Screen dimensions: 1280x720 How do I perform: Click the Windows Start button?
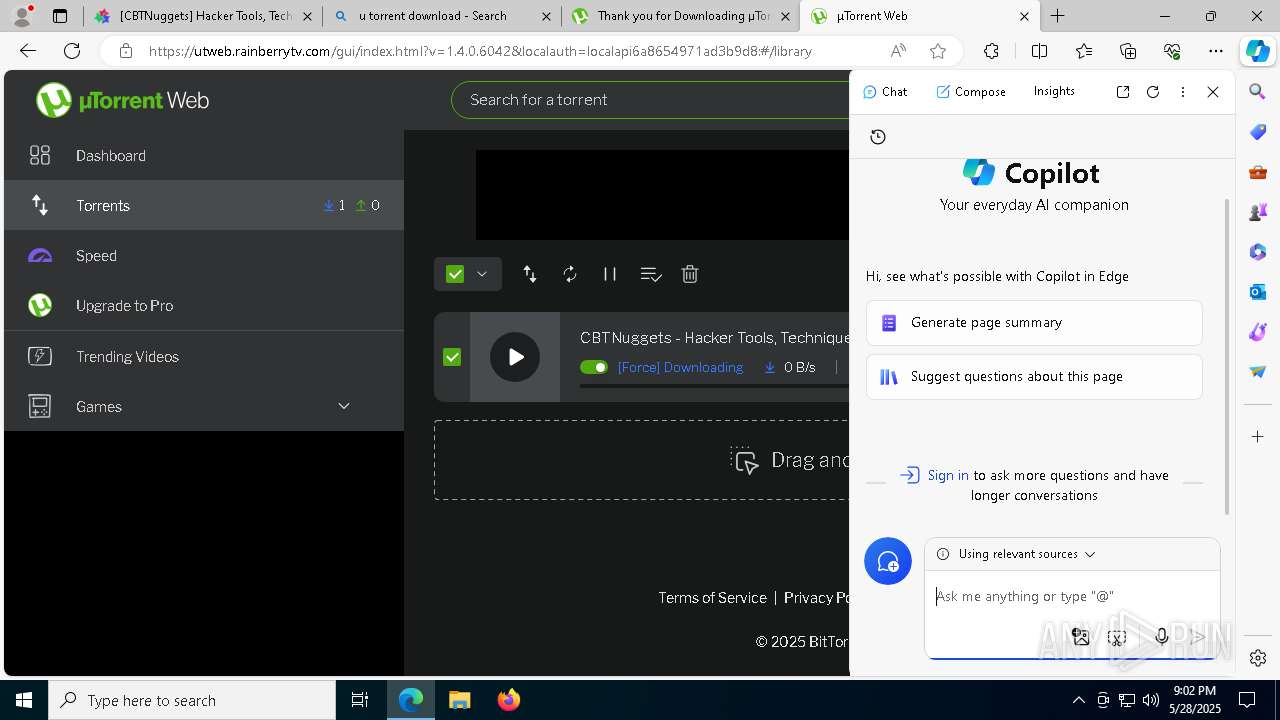point(24,700)
